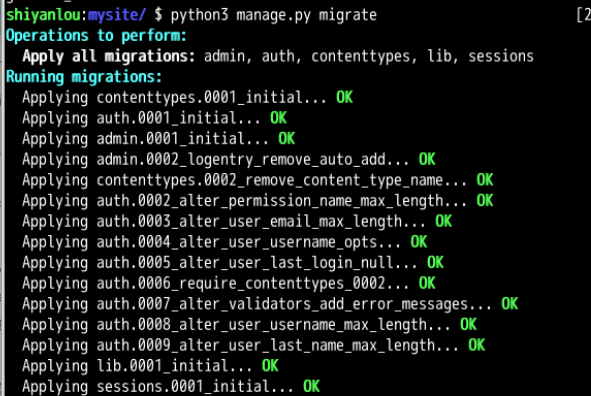The width and height of the screenshot is (591, 396).
Task: Click the 'admin.0002_logentry_remove_auto_add' line
Action: (x=229, y=160)
